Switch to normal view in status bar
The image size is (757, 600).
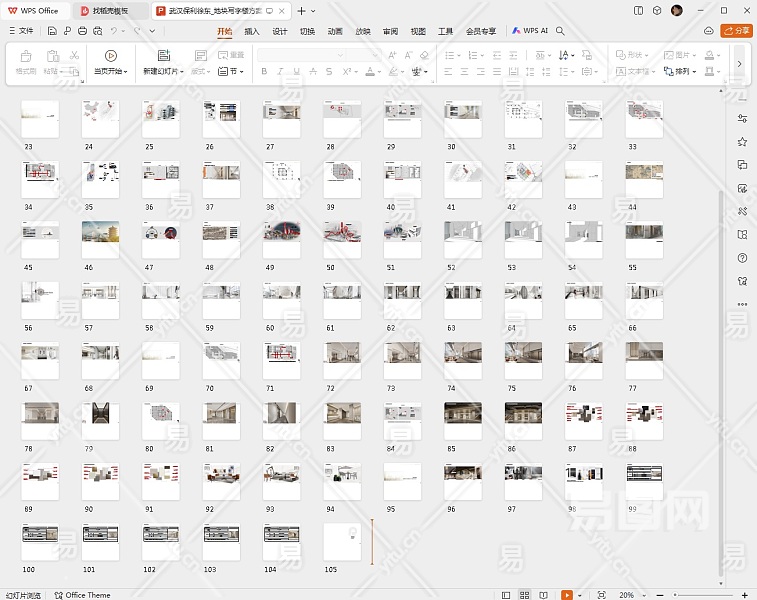click(x=507, y=594)
